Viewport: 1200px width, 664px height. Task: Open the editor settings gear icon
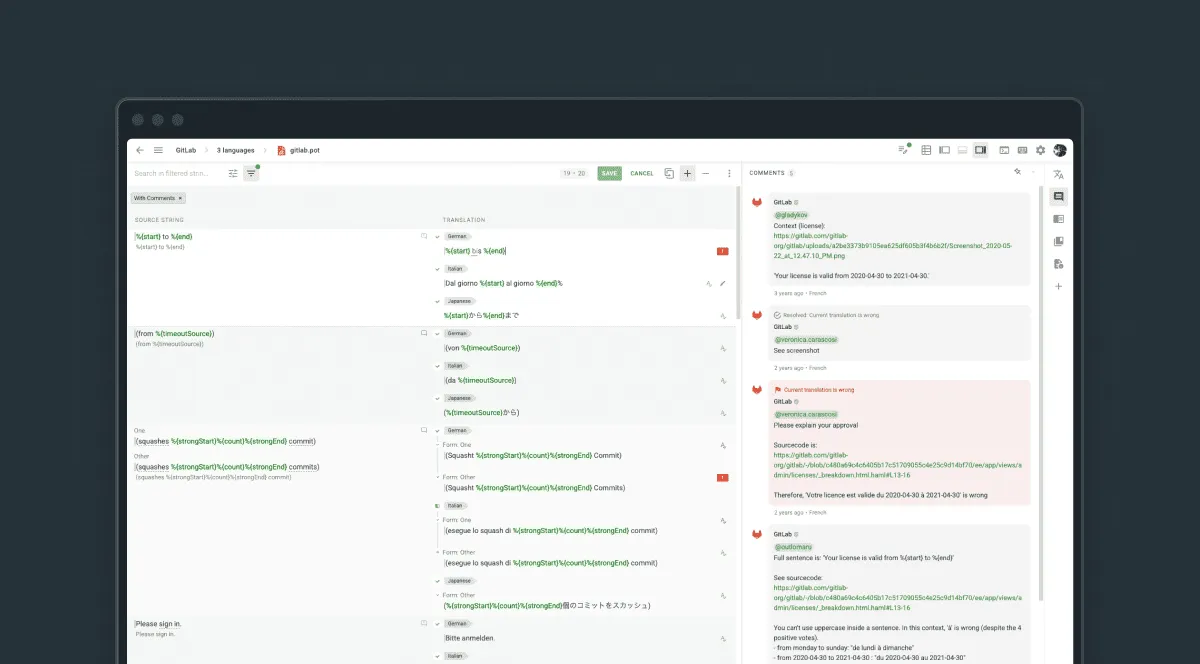pyautogui.click(x=1040, y=150)
